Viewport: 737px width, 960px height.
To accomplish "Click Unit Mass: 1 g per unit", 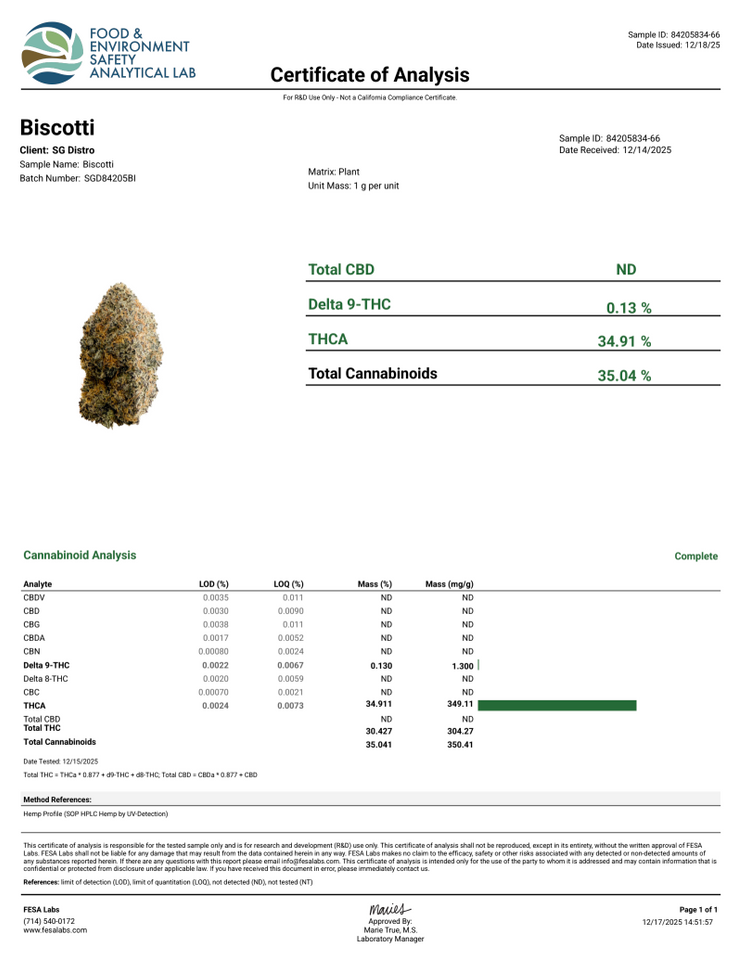I will point(353,186).
